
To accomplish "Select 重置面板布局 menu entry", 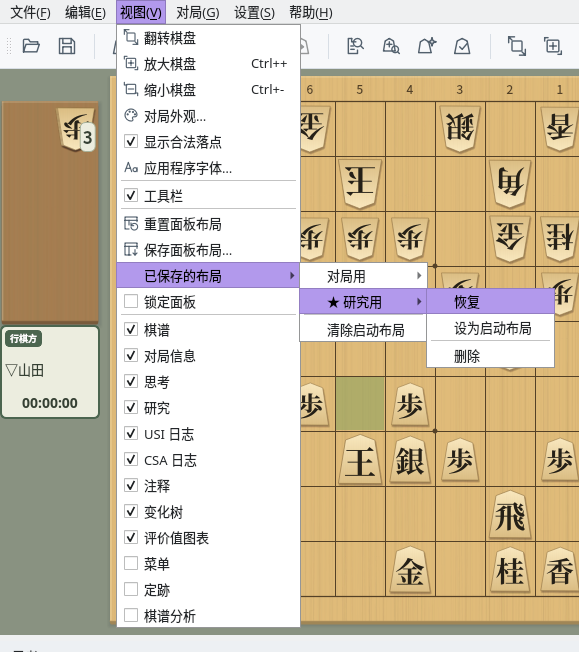I will (x=208, y=224).
